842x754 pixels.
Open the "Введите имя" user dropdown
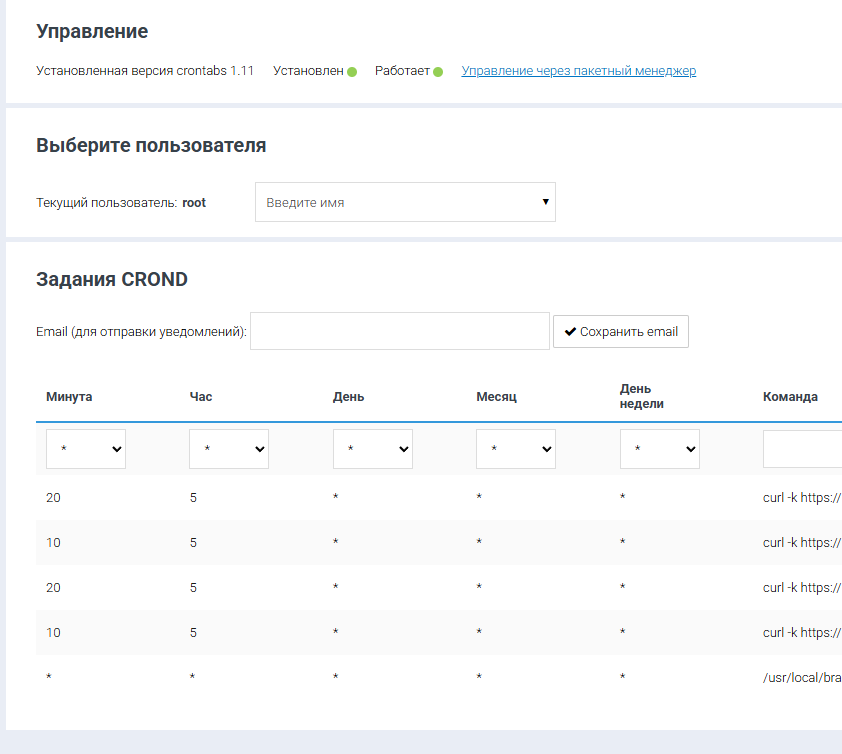coord(405,202)
